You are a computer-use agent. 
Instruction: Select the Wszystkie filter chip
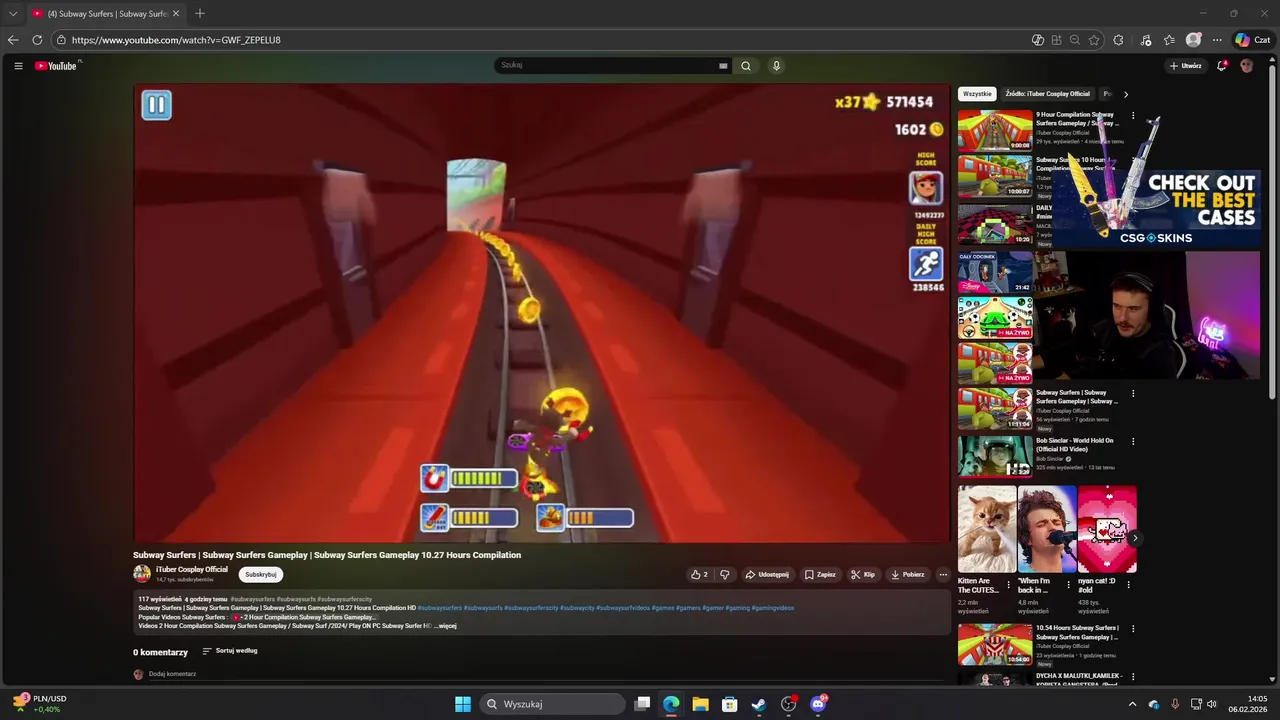point(977,94)
